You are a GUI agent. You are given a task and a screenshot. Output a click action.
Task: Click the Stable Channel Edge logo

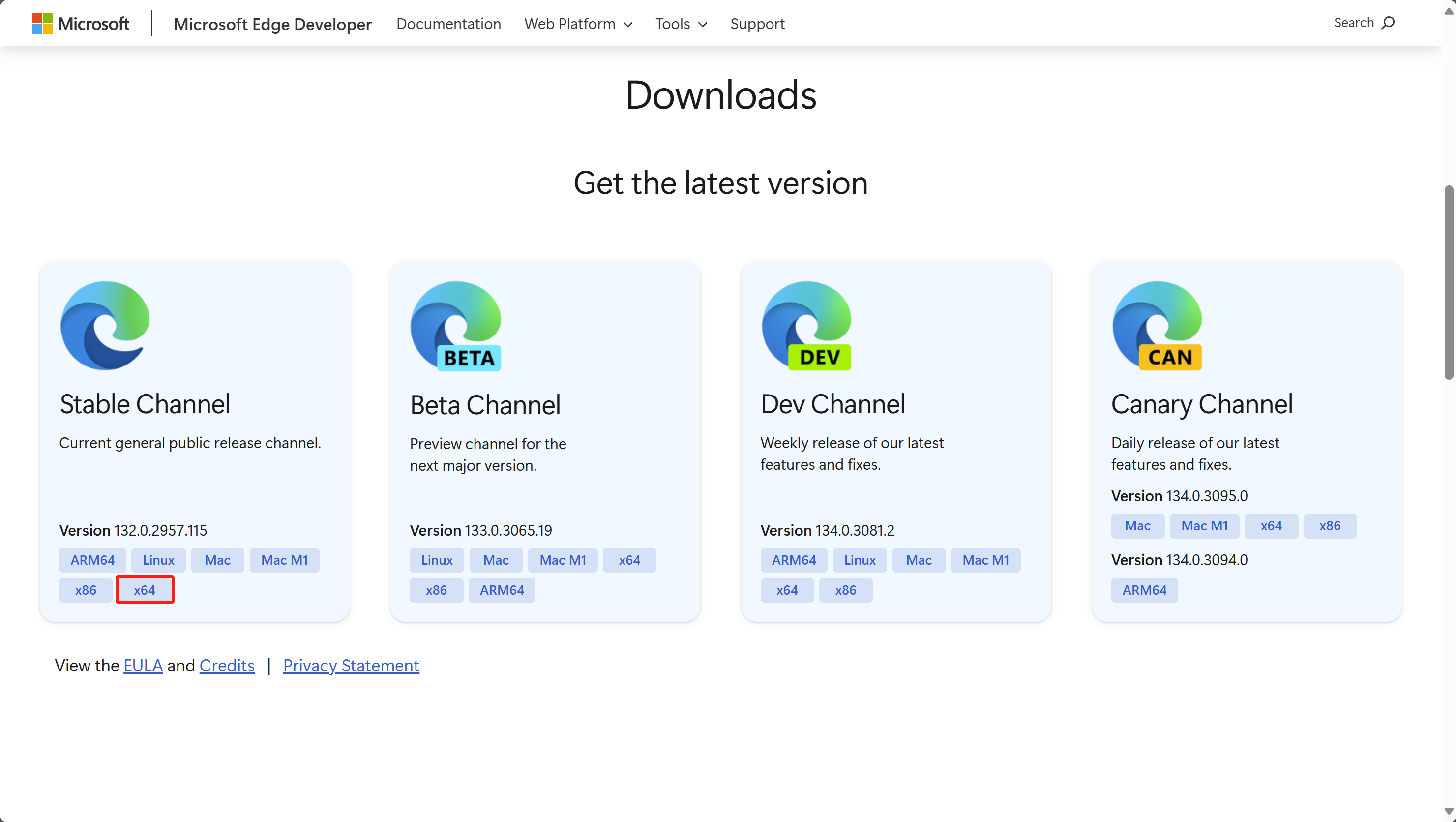(105, 326)
